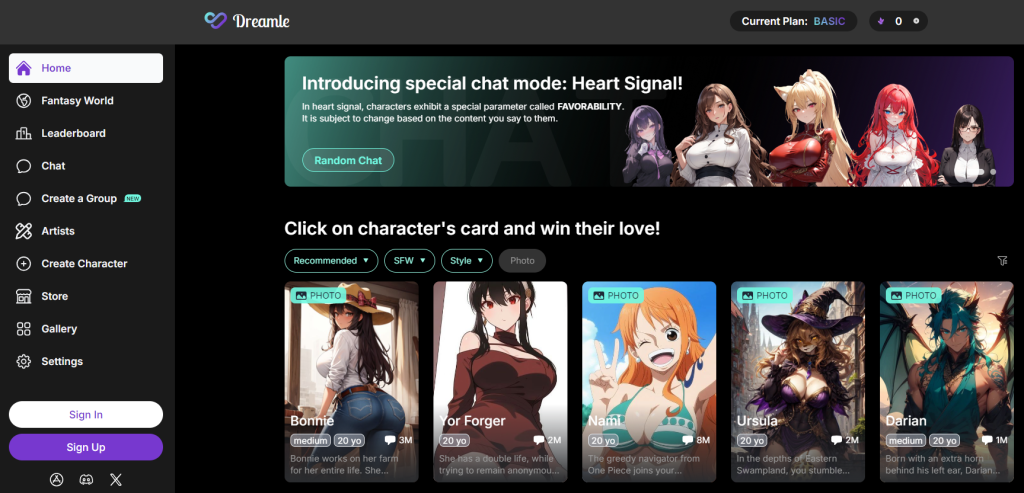The image size is (1024, 493).
Task: Expand the Recommended sort dropdown
Action: pos(331,261)
